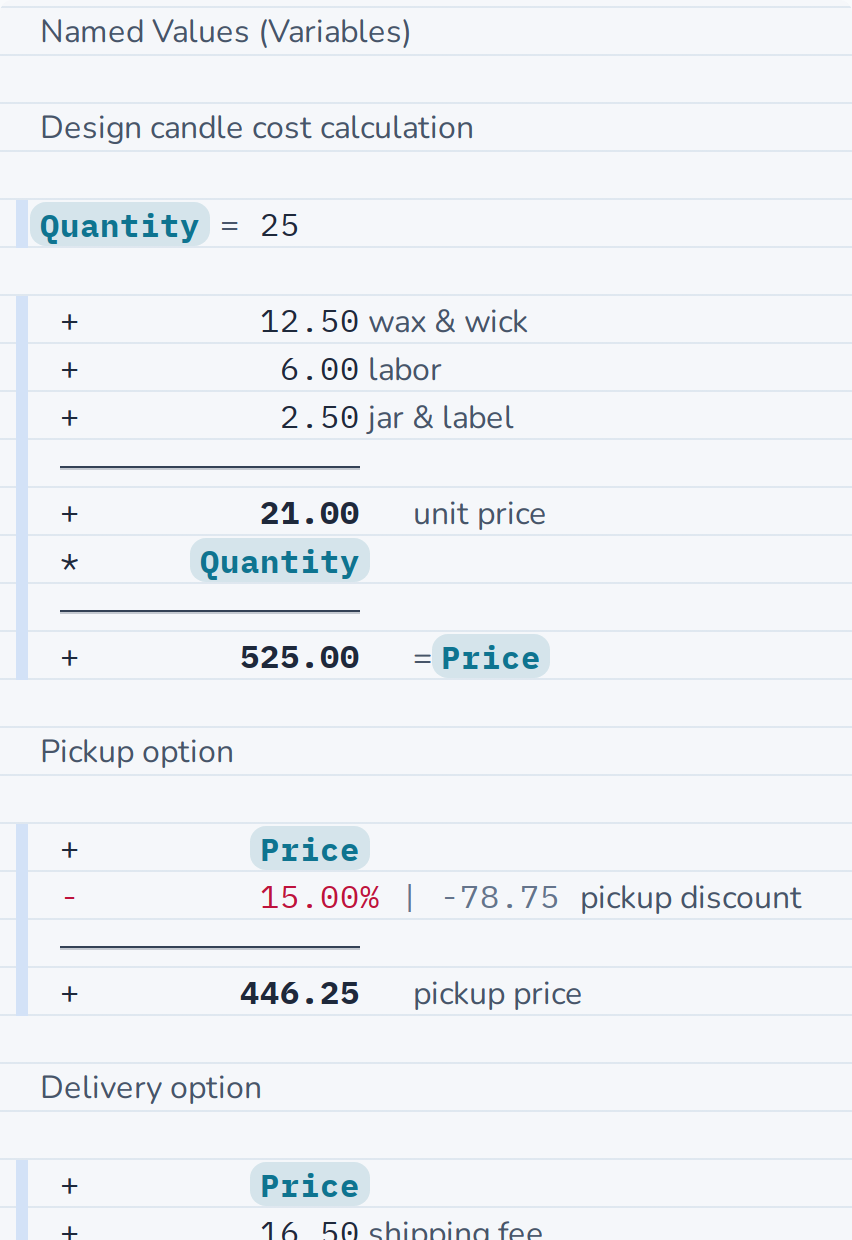Click the 525.00 total result
The image size is (852, 1240).
pos(299,657)
